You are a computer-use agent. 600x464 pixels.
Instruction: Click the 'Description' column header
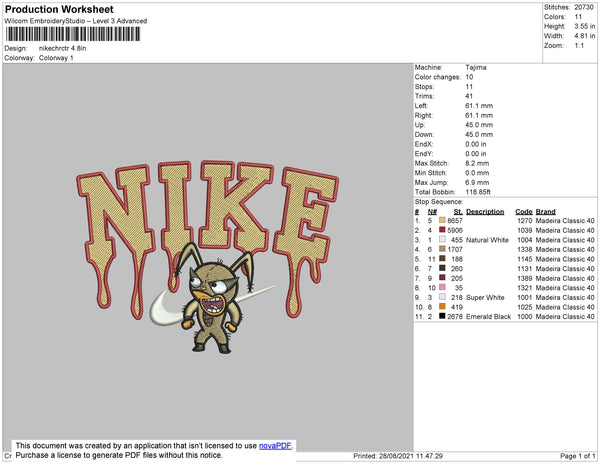[485, 212]
